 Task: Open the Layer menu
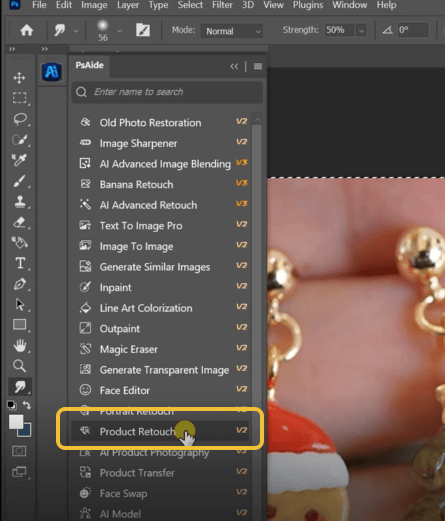pyautogui.click(x=128, y=5)
